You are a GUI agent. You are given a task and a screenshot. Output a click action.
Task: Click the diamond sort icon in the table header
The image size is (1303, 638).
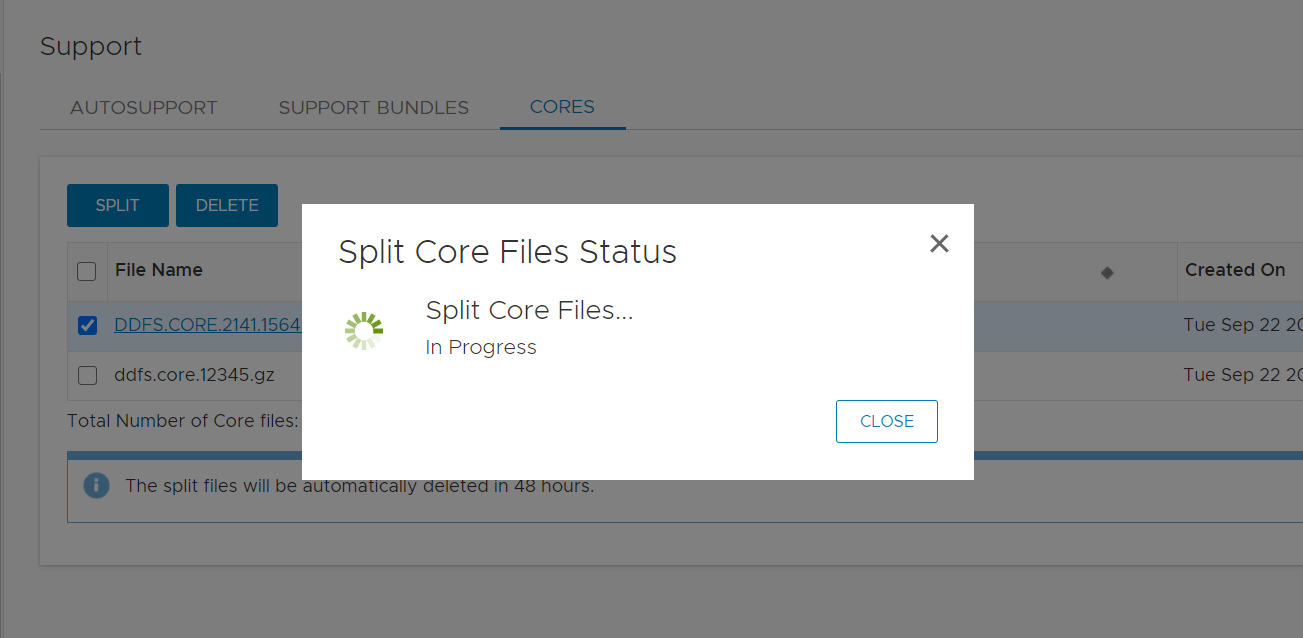pyautogui.click(x=1107, y=272)
